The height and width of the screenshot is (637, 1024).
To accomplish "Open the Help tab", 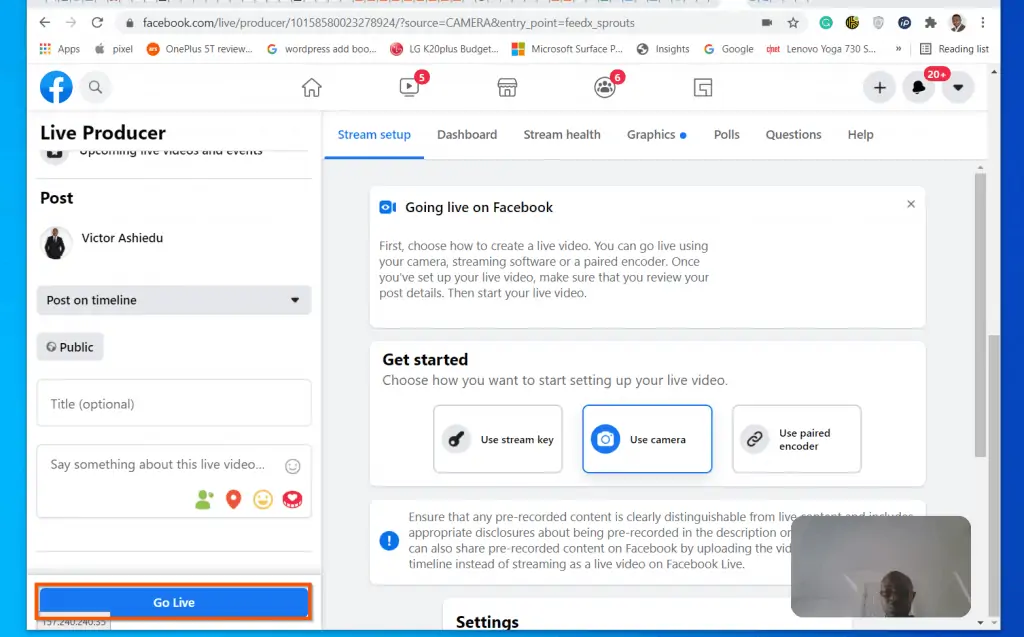I will pyautogui.click(x=860, y=135).
